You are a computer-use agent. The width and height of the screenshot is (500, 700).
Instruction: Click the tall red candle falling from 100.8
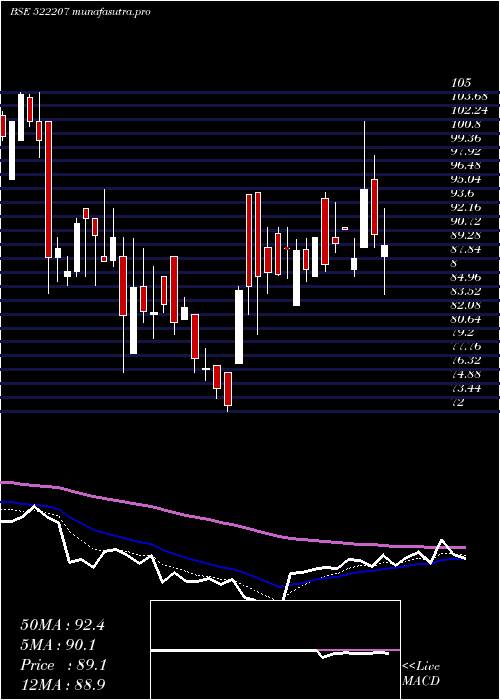pos(48,189)
